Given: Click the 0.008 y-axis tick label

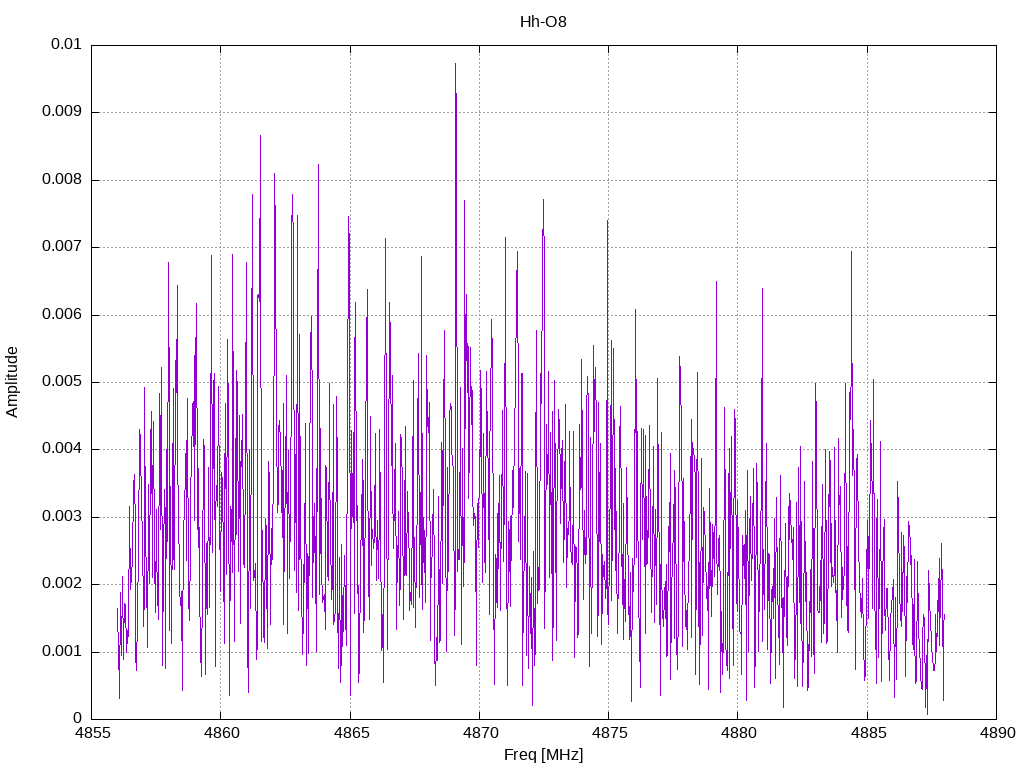Looking at the screenshot, I should click(x=62, y=180).
